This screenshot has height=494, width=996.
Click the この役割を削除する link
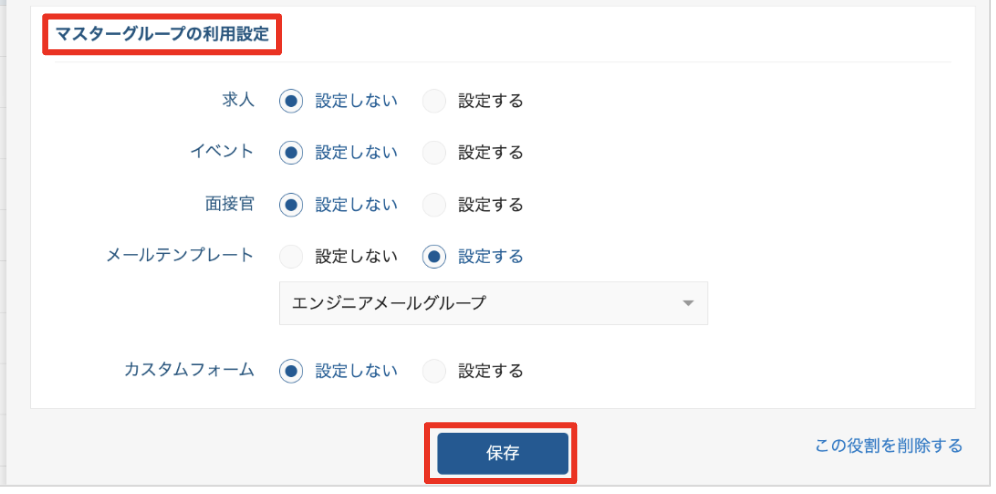tap(888, 446)
